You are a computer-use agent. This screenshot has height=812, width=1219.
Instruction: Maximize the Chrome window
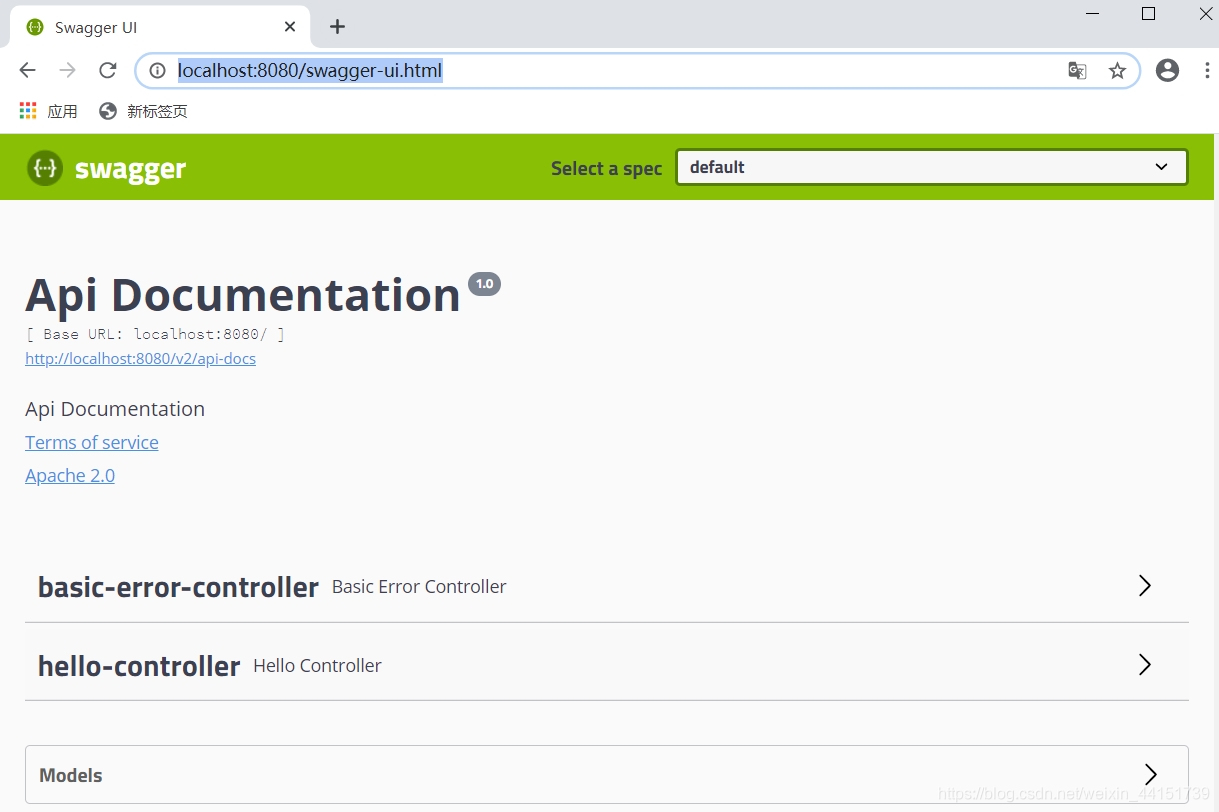click(1149, 14)
